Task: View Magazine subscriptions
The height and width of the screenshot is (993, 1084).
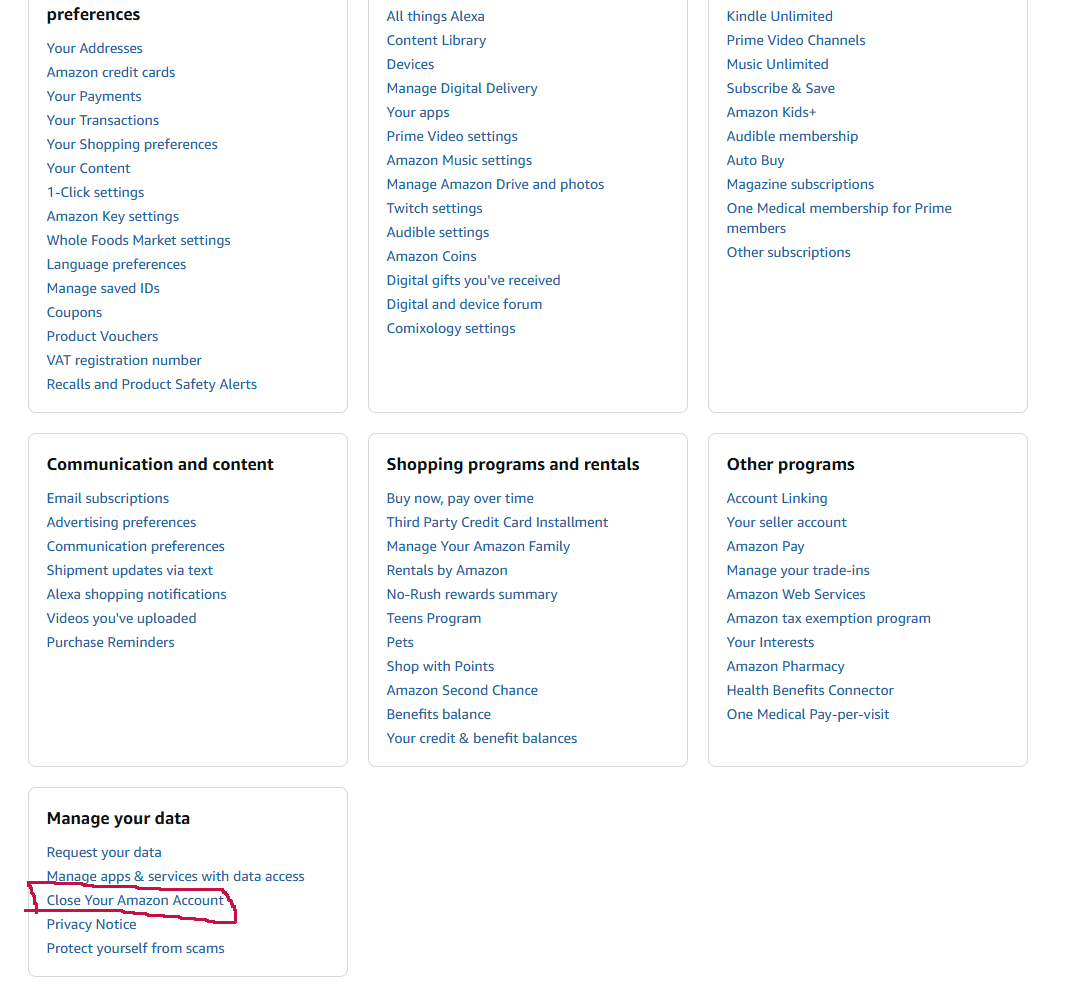Action: pos(801,185)
